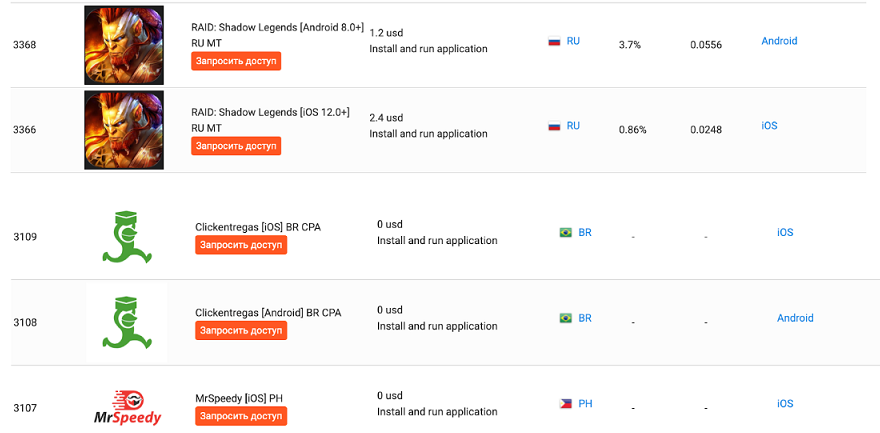This screenshot has width=880, height=433.
Task: Open PH country link in row 3107
Action: [x=585, y=404]
